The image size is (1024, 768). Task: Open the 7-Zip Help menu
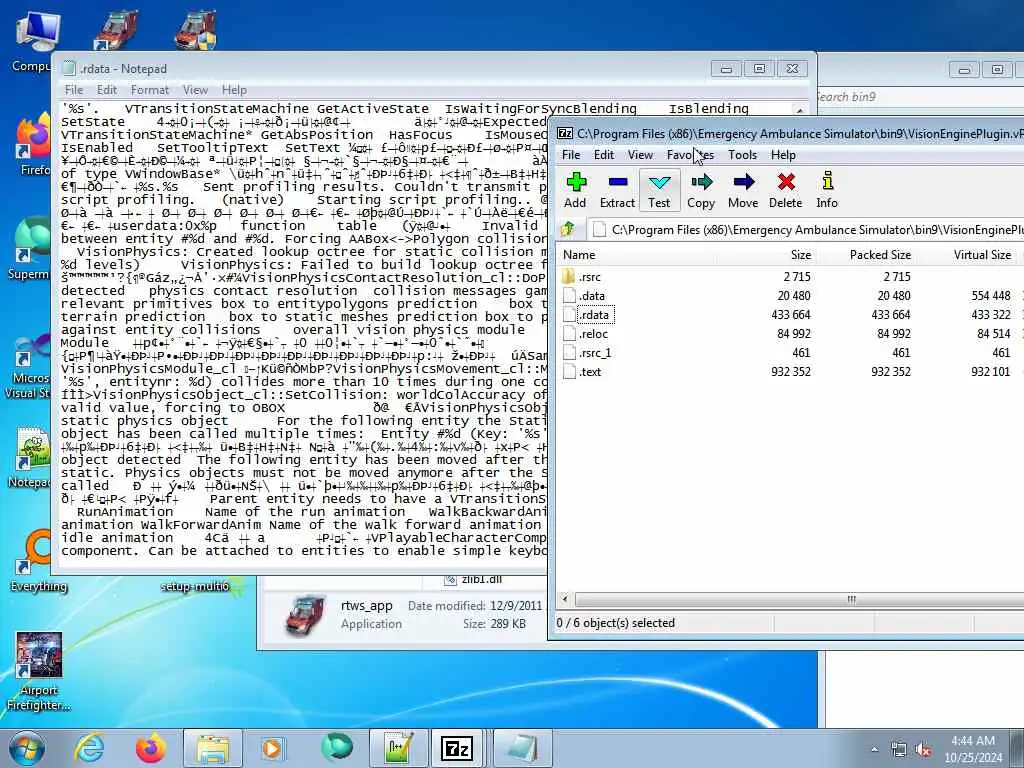[783, 155]
